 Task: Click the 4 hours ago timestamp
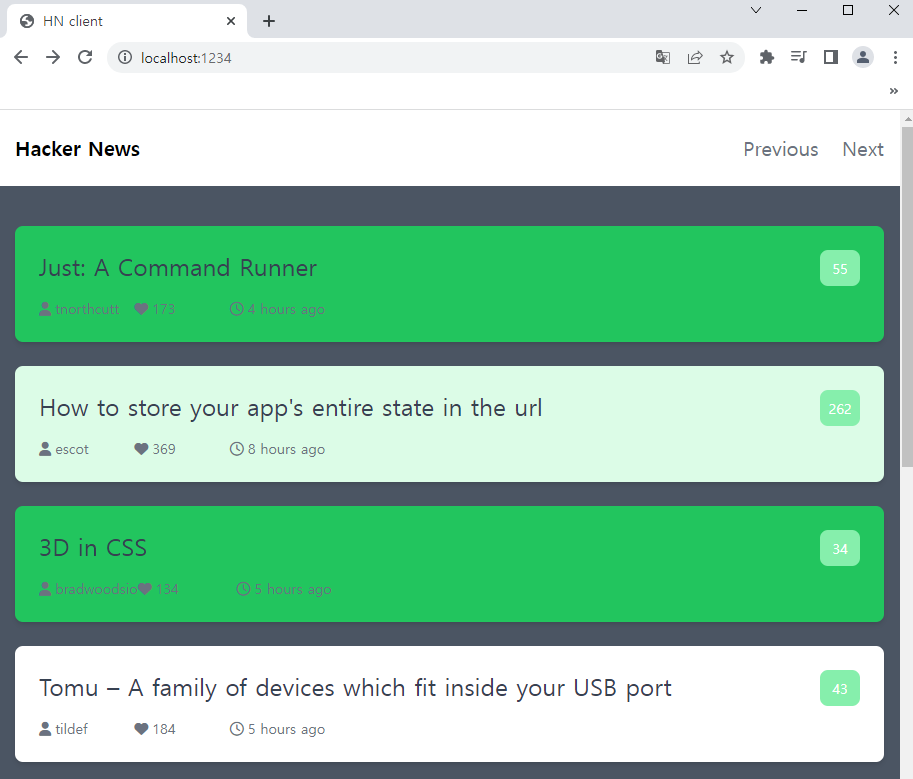(286, 310)
